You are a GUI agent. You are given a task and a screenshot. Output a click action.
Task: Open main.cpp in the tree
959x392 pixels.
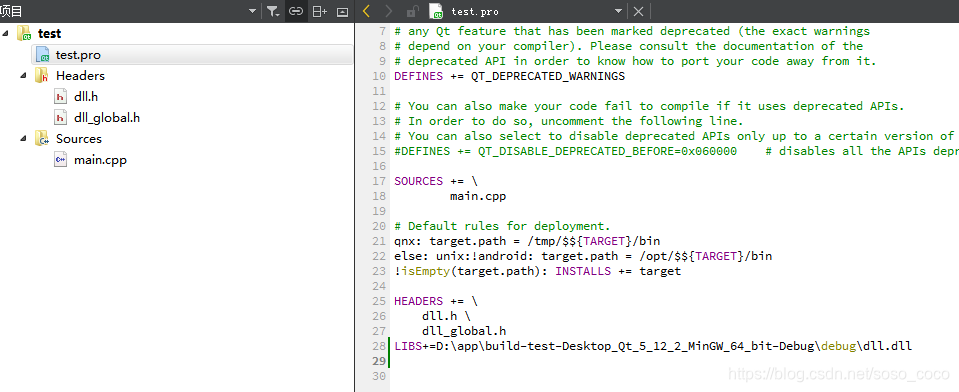pos(100,160)
